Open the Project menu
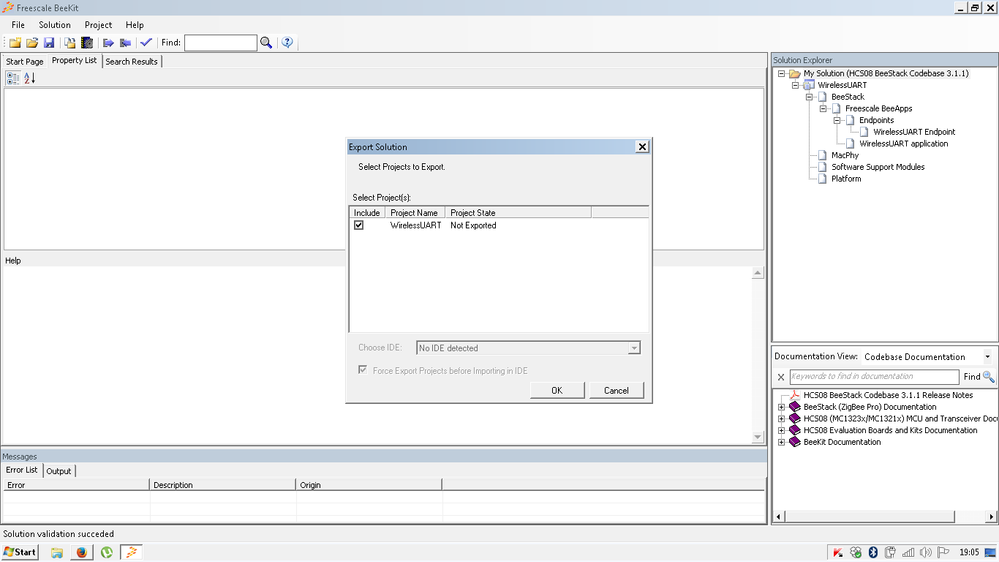The image size is (999, 562). coord(98,25)
